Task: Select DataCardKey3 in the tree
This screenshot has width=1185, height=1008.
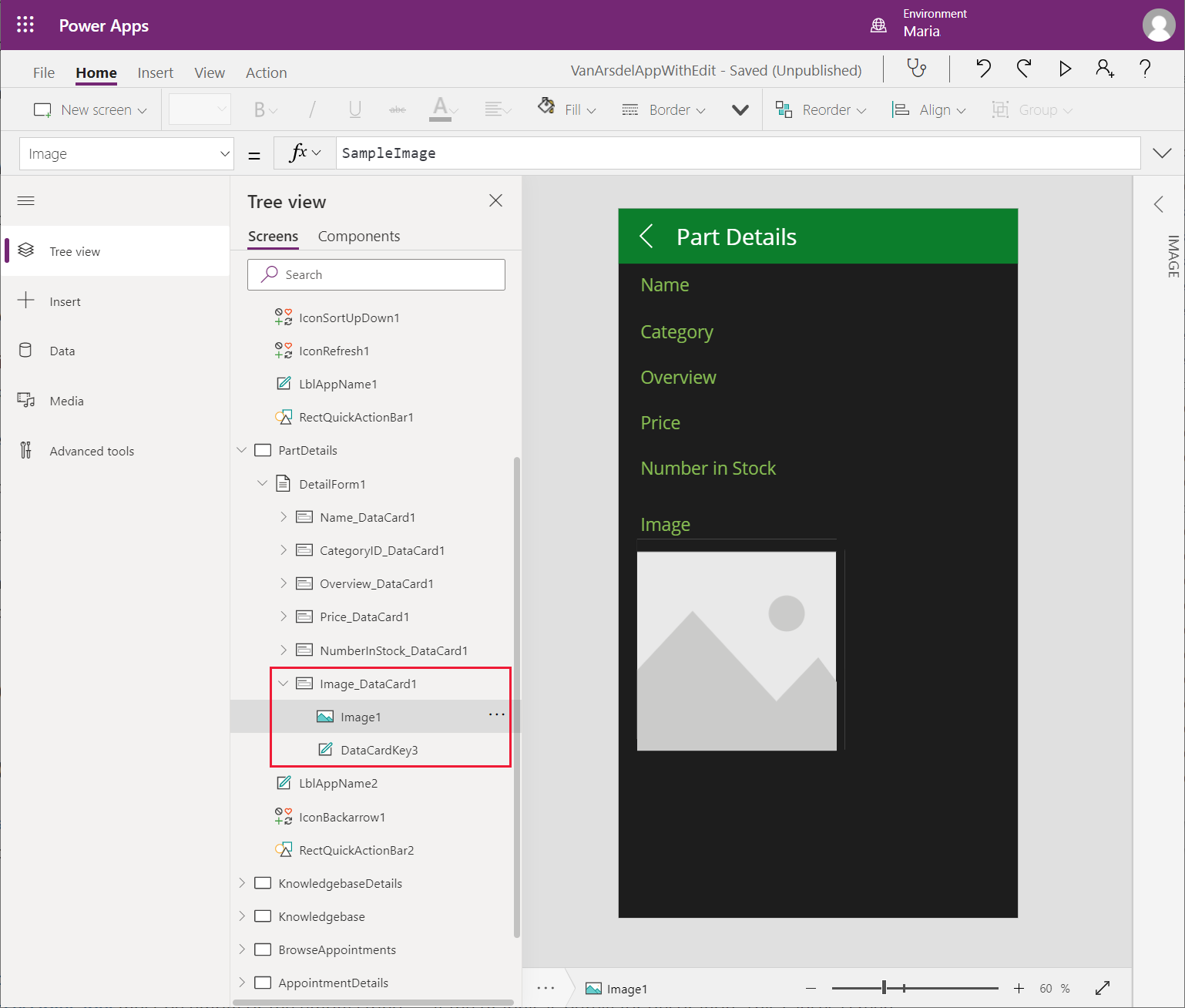Action: point(378,751)
